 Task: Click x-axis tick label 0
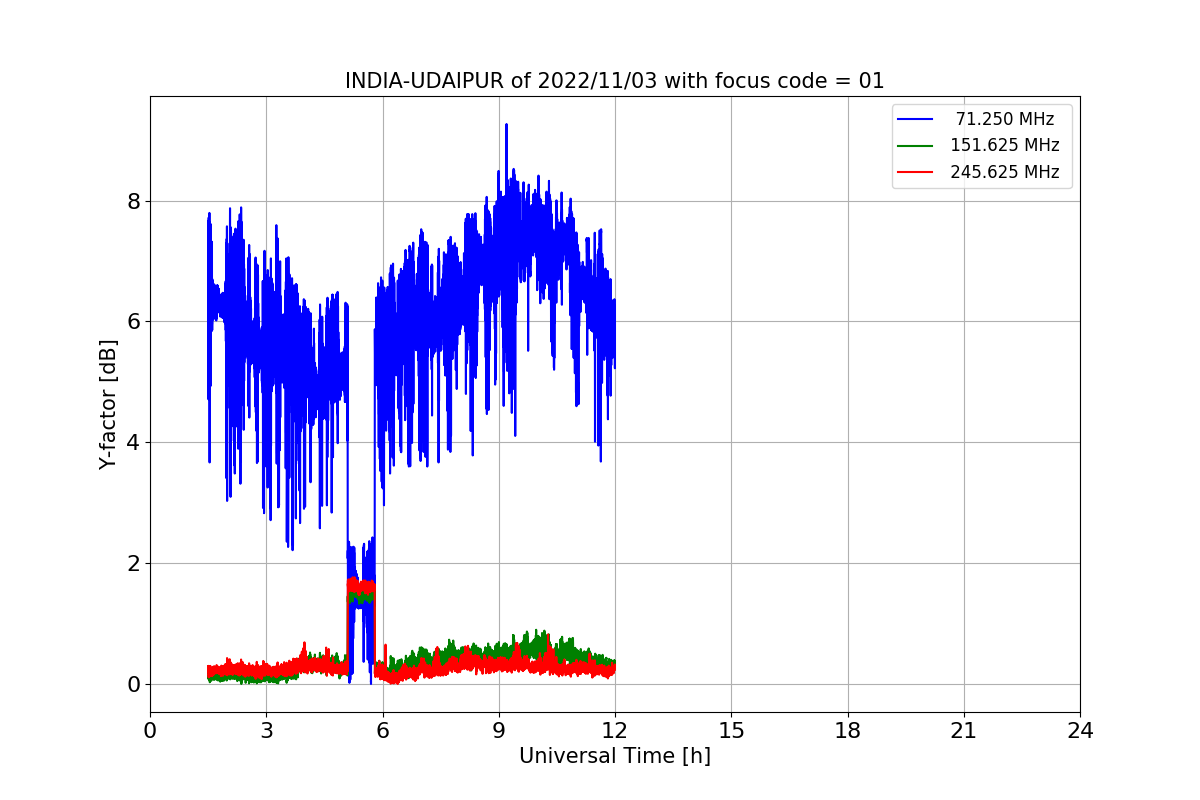pyautogui.click(x=150, y=731)
